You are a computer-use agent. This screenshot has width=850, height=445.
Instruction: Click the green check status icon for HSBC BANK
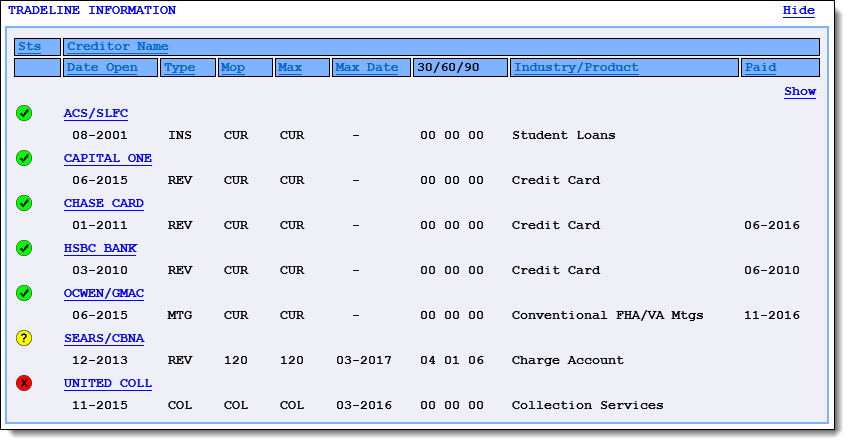(24, 248)
